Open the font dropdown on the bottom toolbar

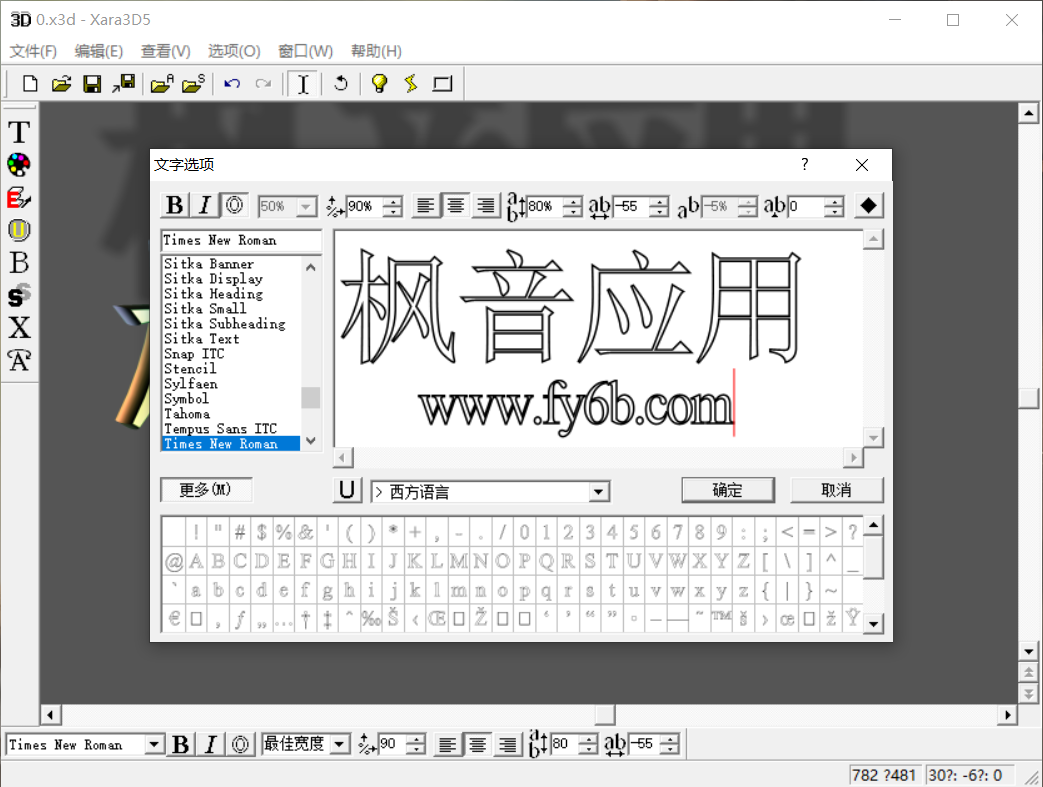154,744
